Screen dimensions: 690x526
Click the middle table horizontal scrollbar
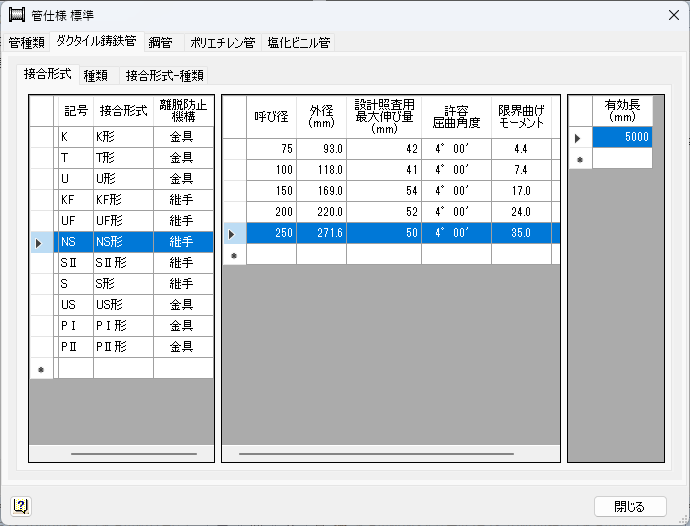390,454
